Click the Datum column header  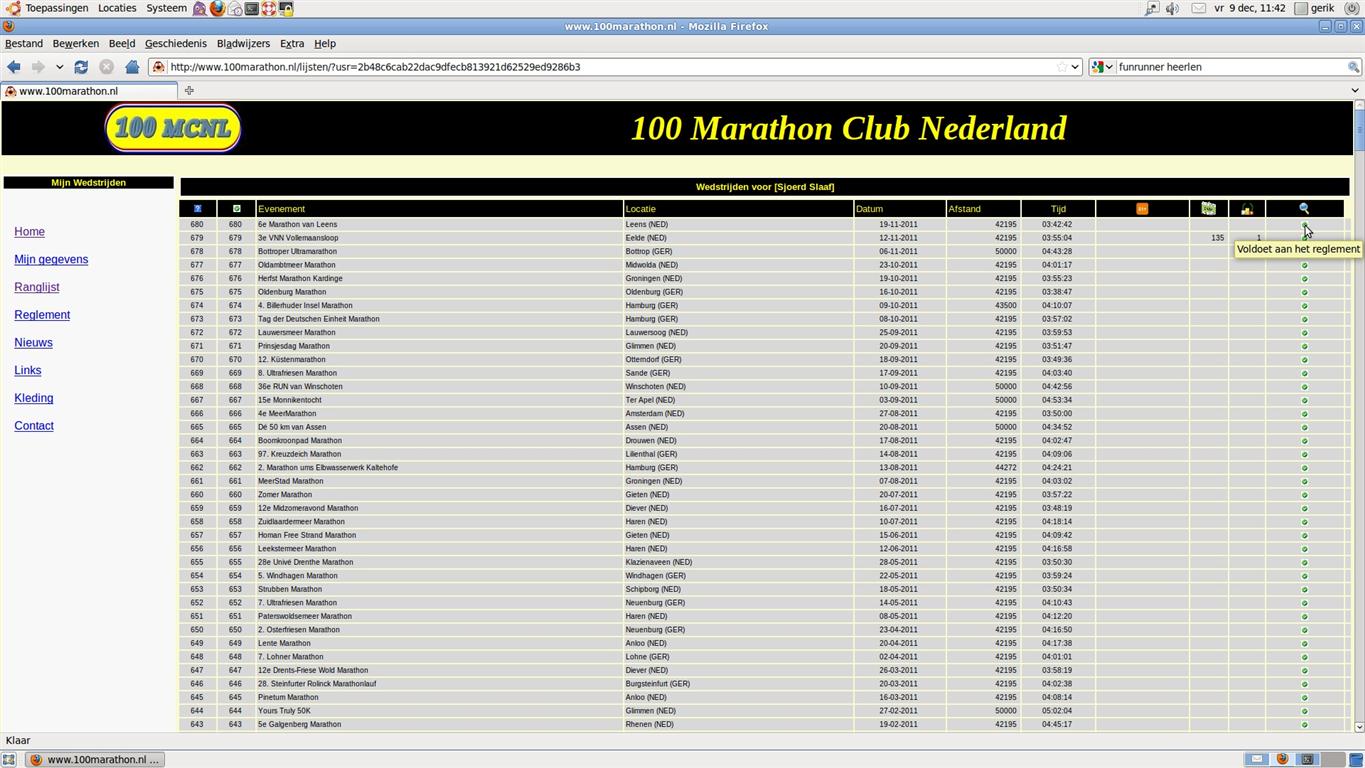[899, 209]
